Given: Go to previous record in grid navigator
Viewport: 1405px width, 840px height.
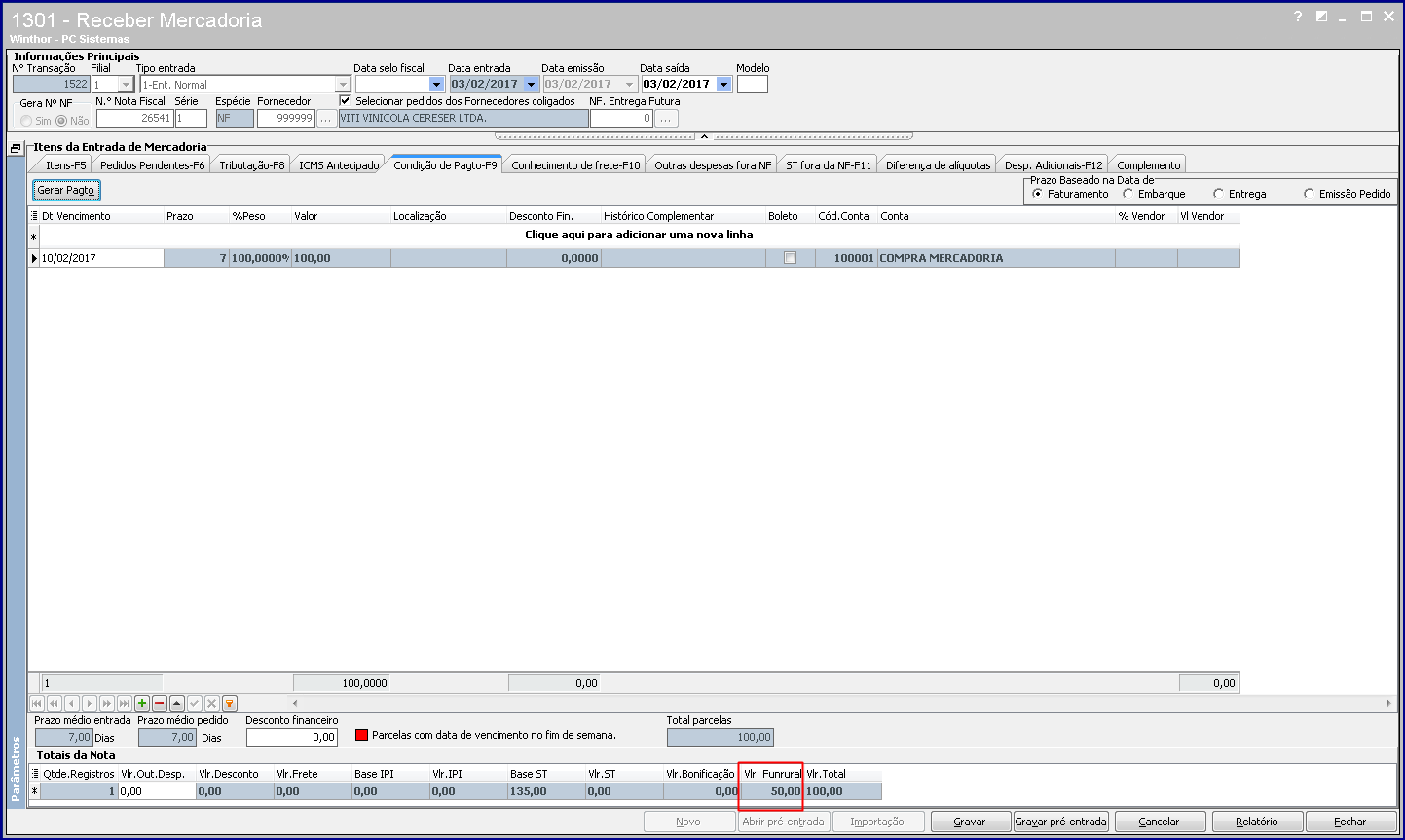Looking at the screenshot, I should [x=72, y=703].
